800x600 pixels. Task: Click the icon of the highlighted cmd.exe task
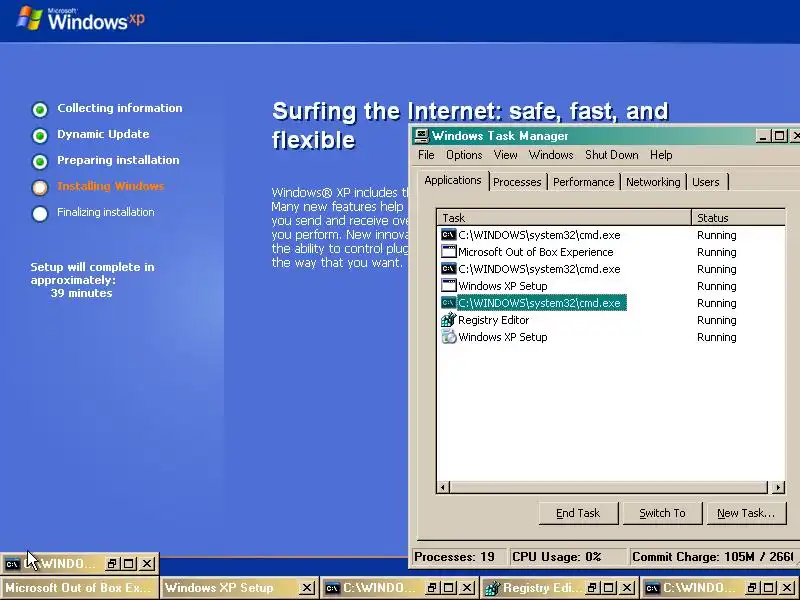(448, 303)
